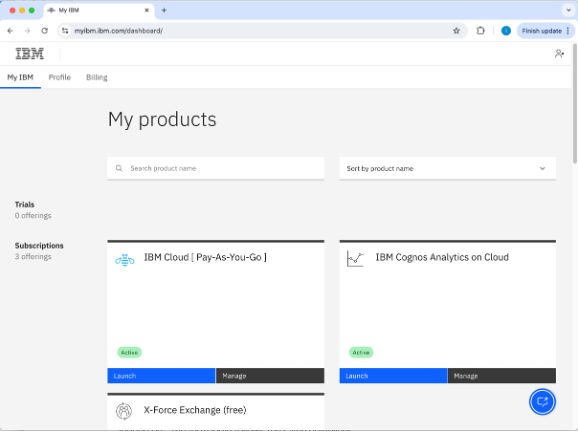The width and height of the screenshot is (578, 432).
Task: Click 3 offerings text under Subscriptions
Action: coord(33,257)
